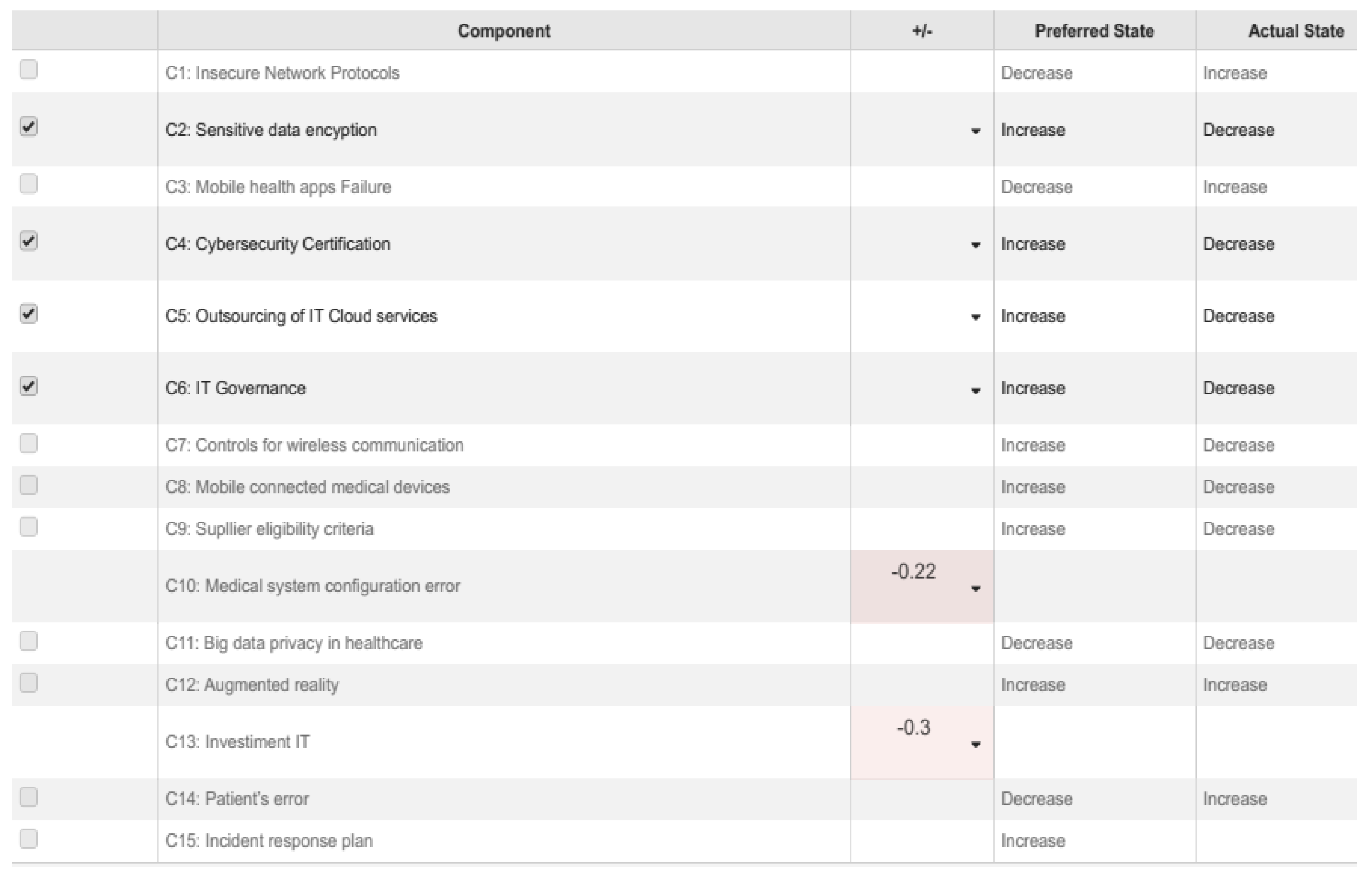
Task: Deselect the C6 IT Governance checkbox
Action: click(29, 386)
